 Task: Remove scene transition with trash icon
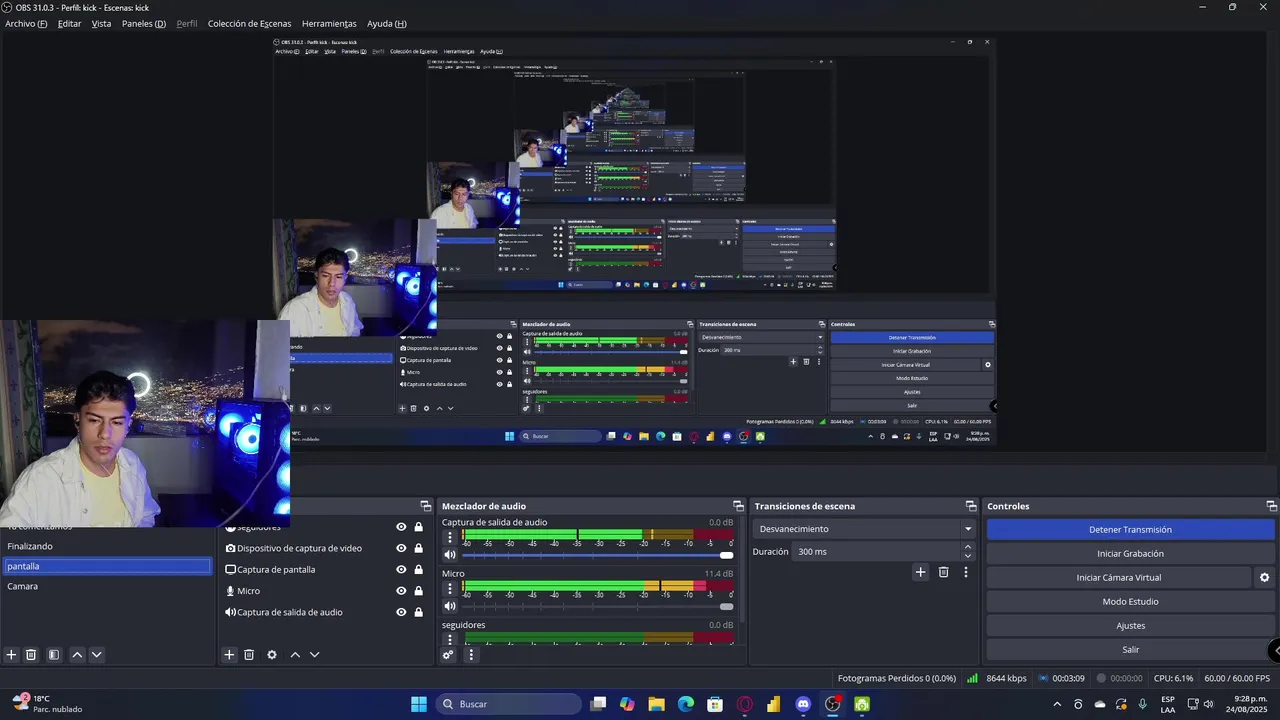click(x=943, y=572)
